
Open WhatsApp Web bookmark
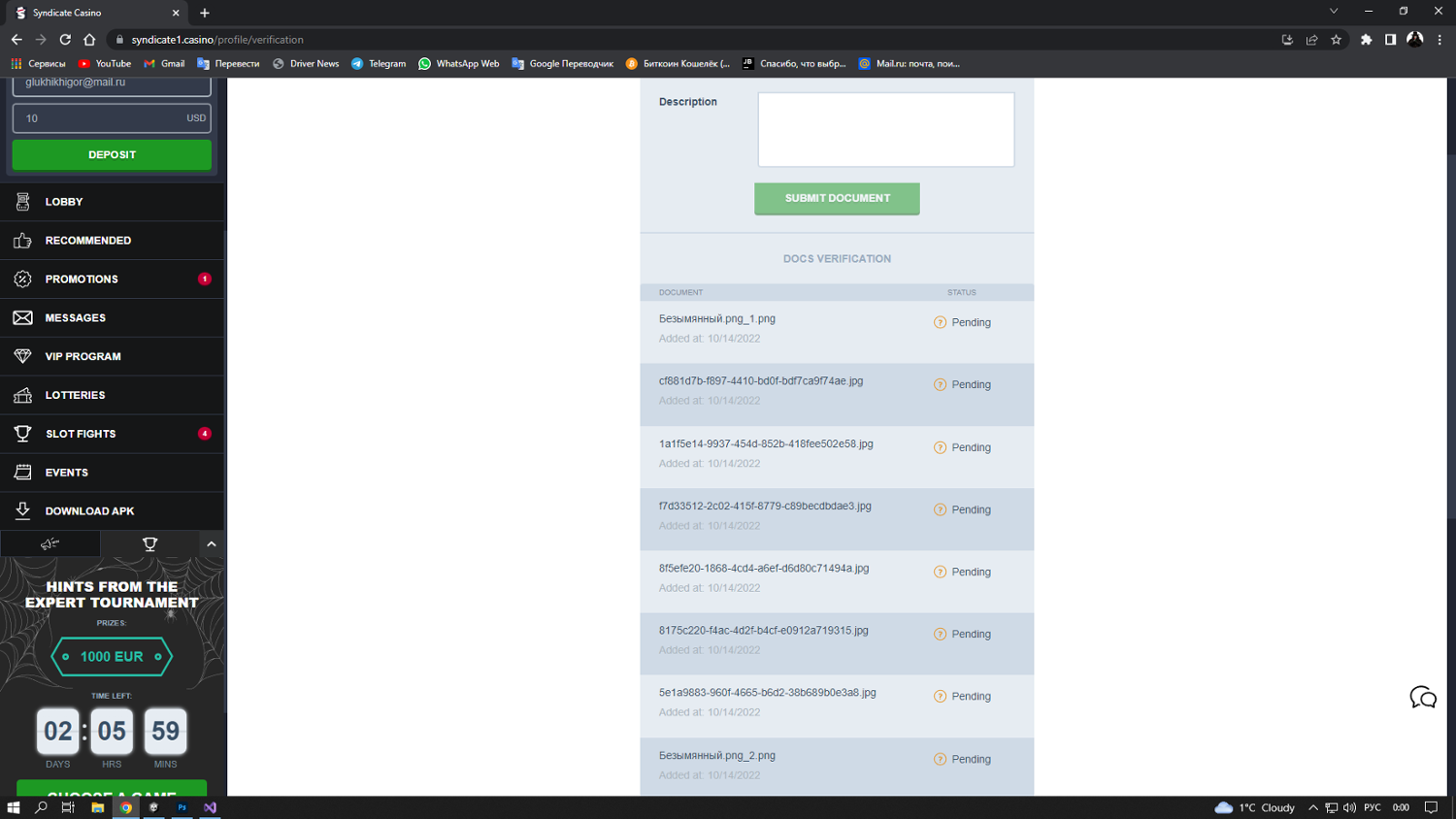pyautogui.click(x=458, y=64)
